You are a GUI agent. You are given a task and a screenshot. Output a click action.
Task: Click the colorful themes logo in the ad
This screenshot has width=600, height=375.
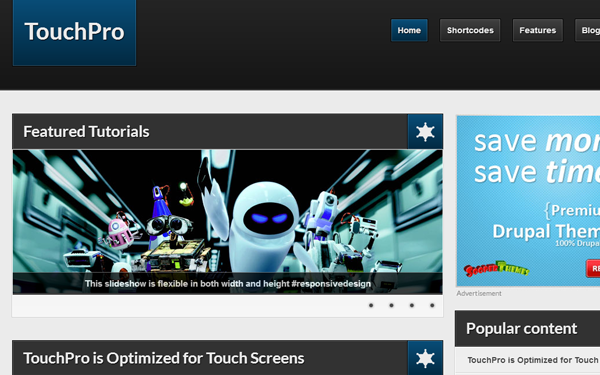[x=496, y=269]
